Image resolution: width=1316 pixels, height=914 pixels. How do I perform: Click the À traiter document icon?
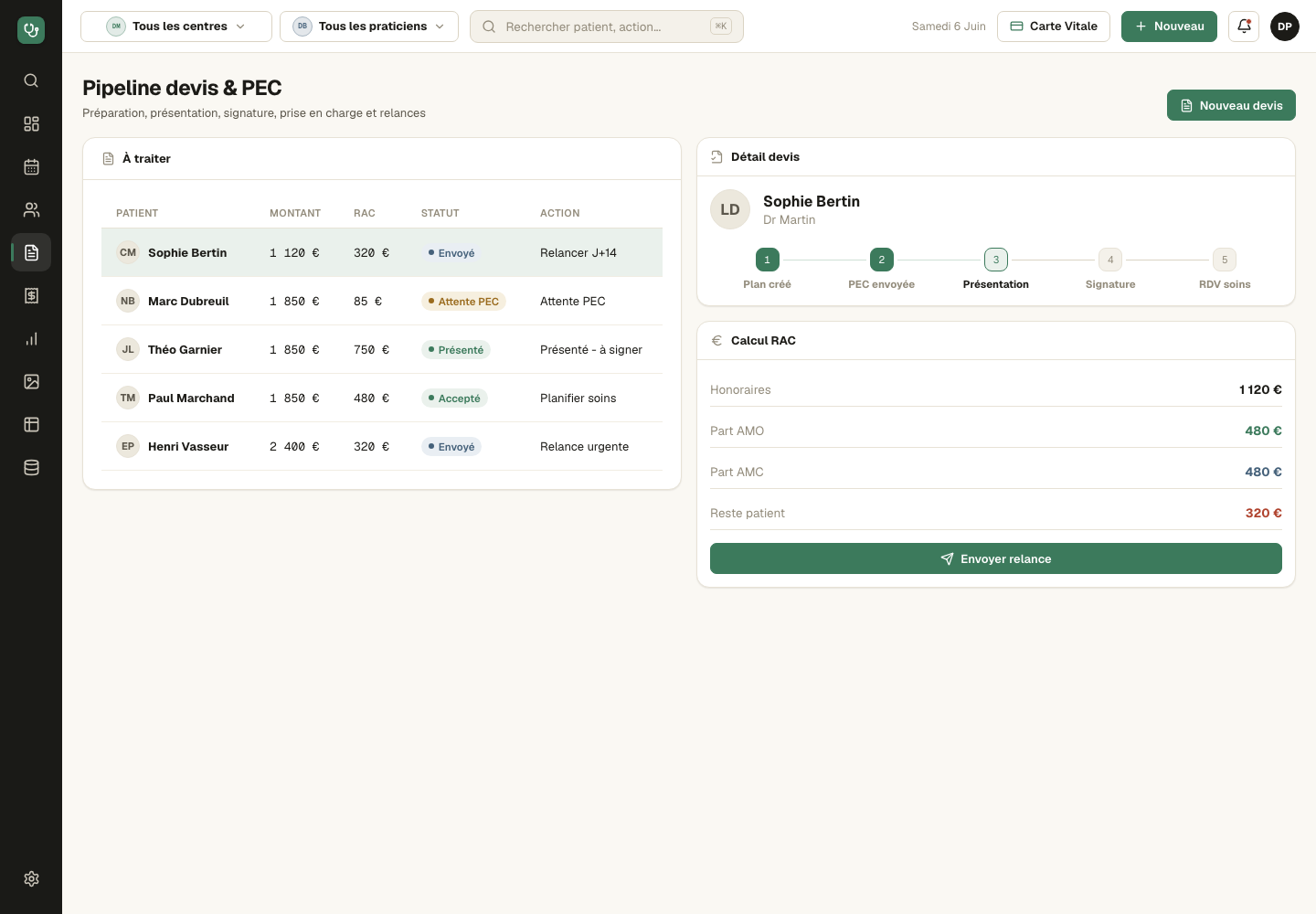coord(108,159)
